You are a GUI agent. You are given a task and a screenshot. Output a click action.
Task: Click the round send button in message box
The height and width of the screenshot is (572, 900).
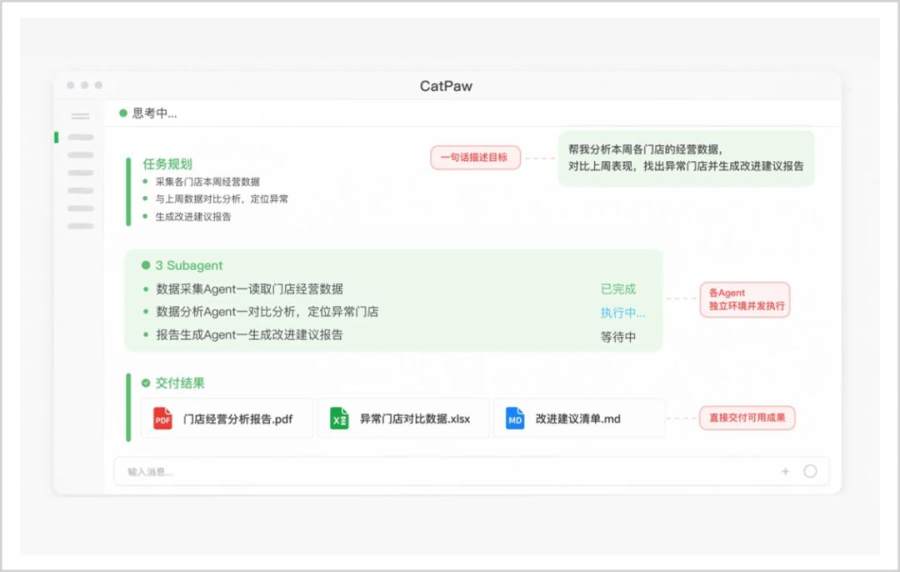click(810, 472)
